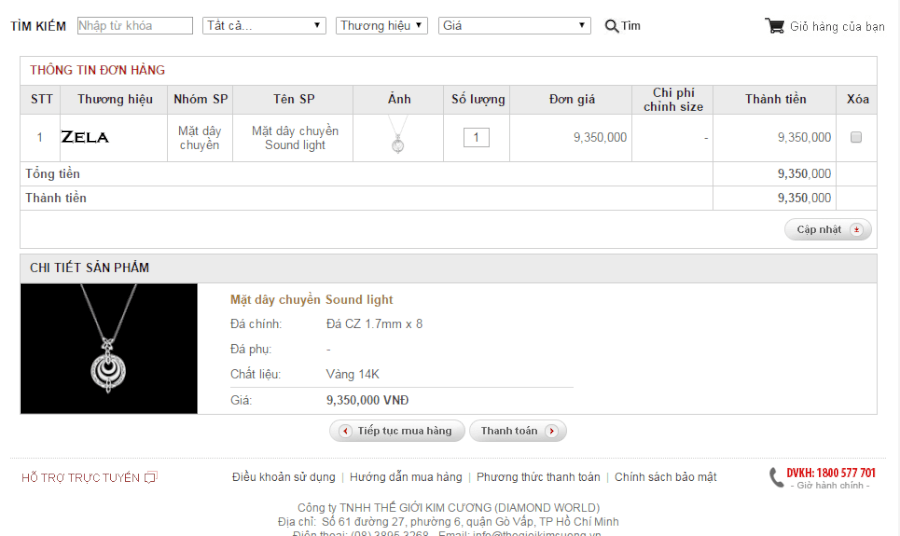This screenshot has height=536, width=900.
Task: Click the Cập nhật update button
Action: tap(827, 230)
